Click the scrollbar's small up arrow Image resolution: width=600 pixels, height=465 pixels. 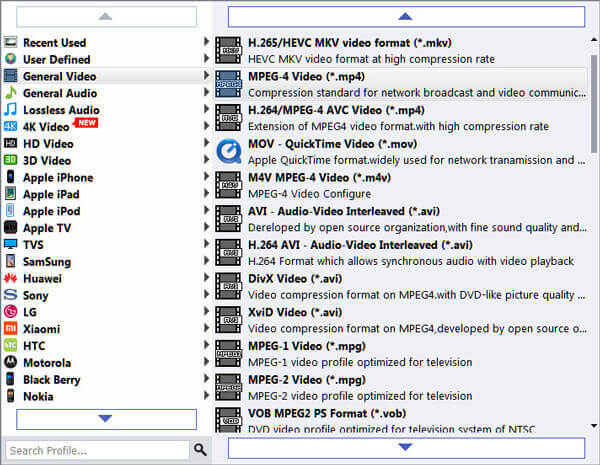pyautogui.click(x=594, y=39)
